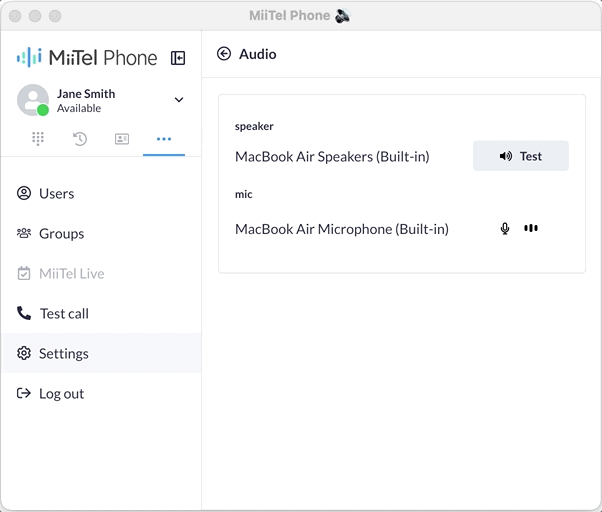This screenshot has height=512, width=602.
Task: Start a Test call
Action: [64, 314]
